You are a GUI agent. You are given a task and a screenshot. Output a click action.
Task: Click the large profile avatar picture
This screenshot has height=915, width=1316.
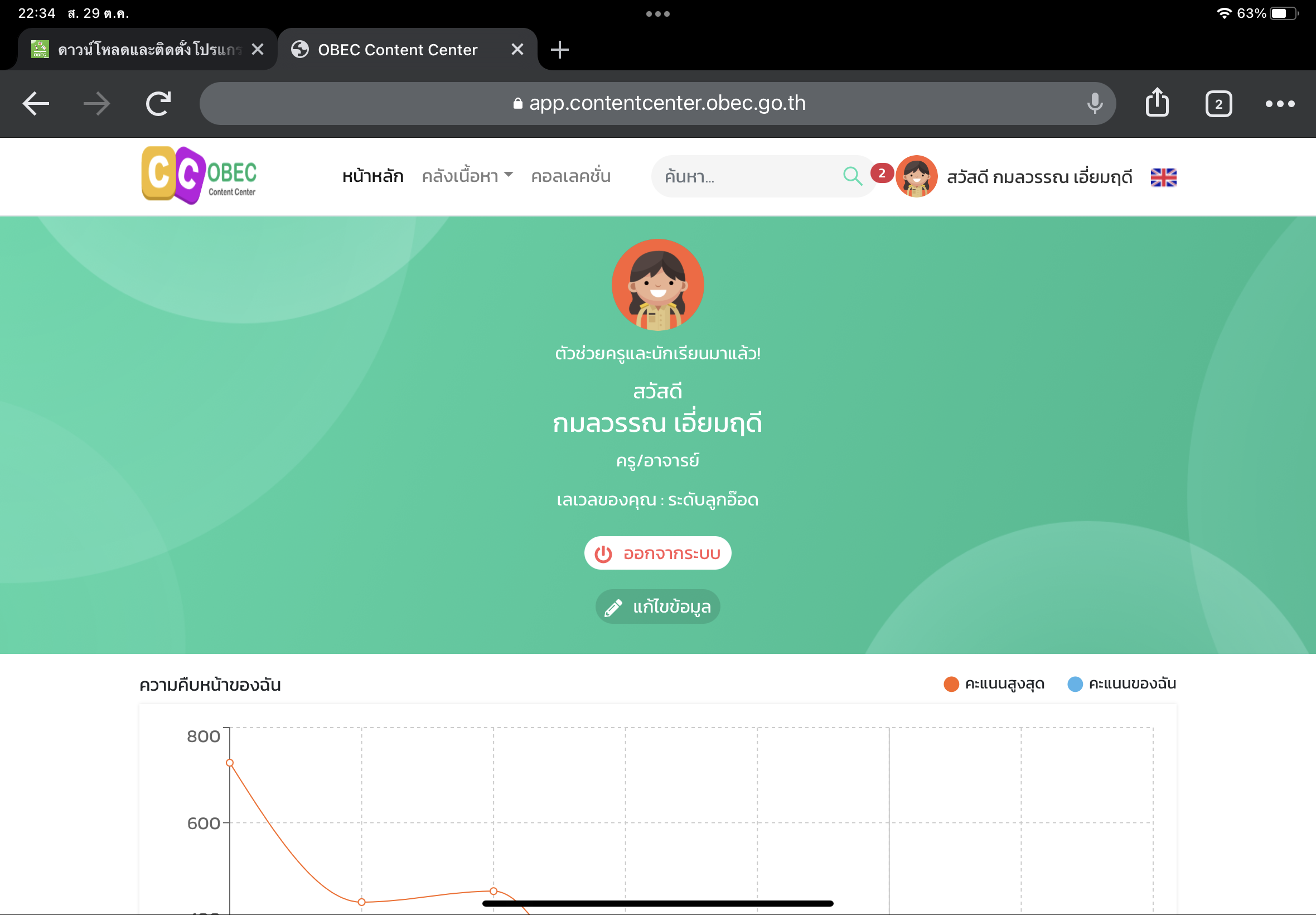coord(657,285)
